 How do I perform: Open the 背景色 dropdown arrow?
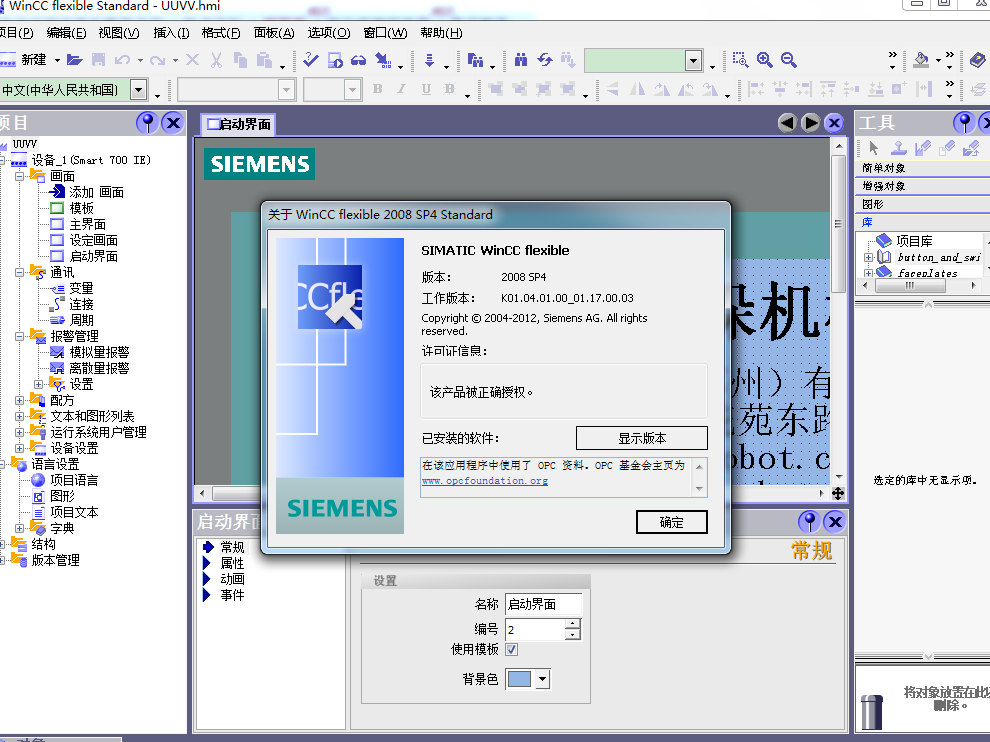coord(542,679)
